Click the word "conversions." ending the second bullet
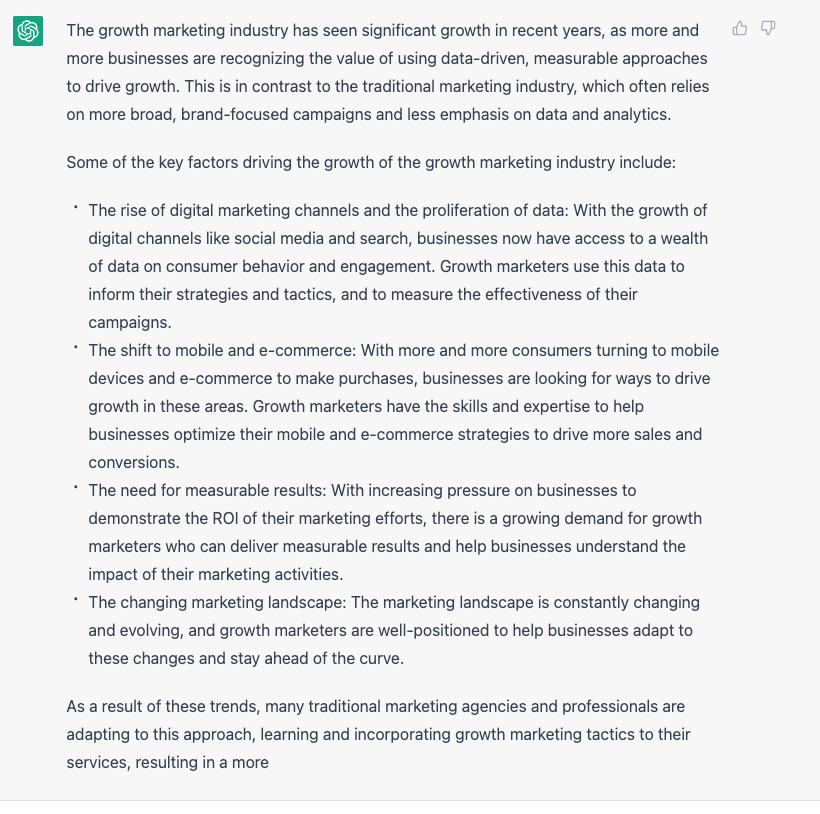The width and height of the screenshot is (820, 814). (134, 463)
